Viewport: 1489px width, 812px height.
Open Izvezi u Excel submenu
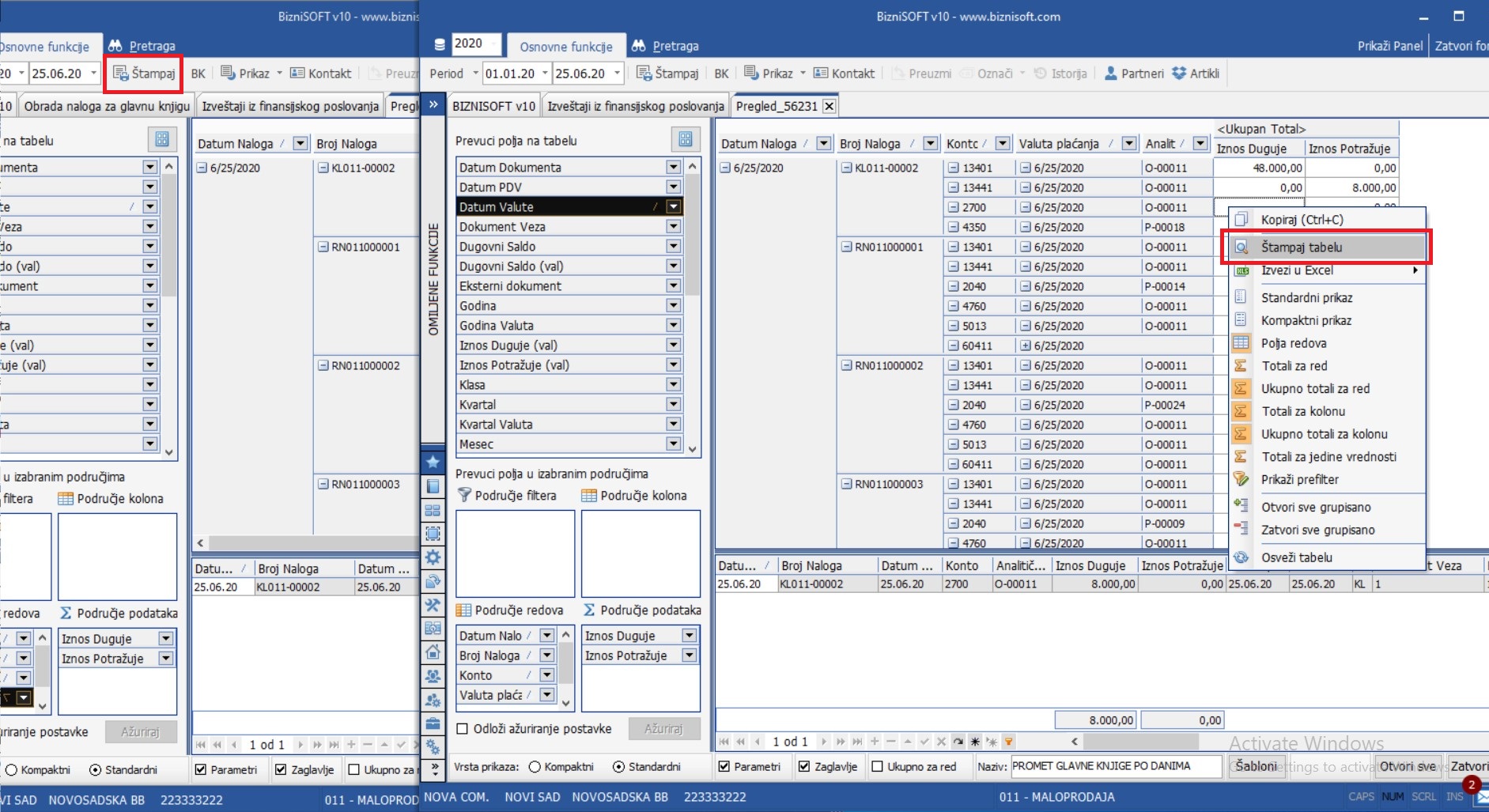[1327, 270]
